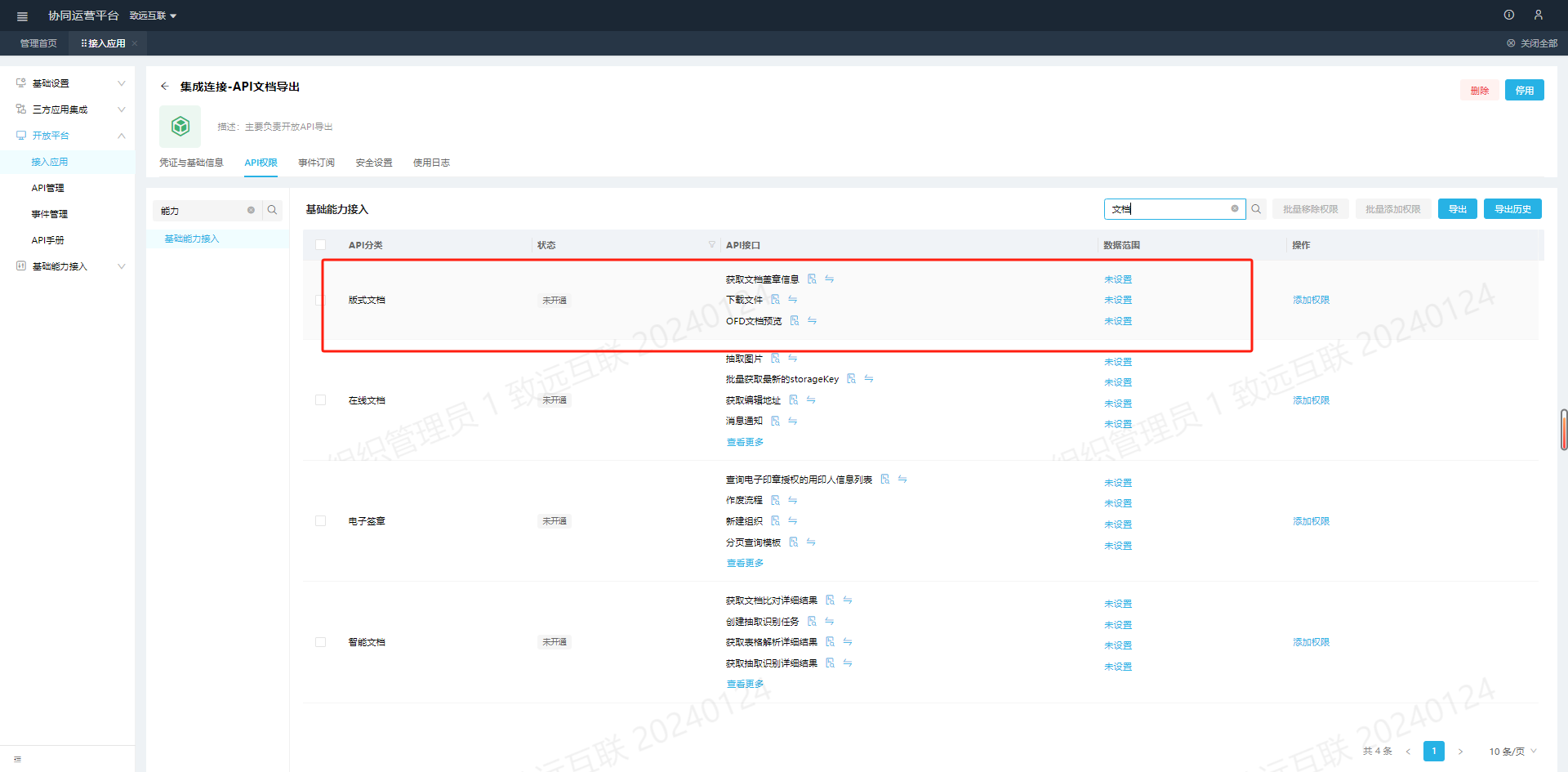
Task: Click arrows icon next to 批量获取最新的storageKey
Action: 869,379
